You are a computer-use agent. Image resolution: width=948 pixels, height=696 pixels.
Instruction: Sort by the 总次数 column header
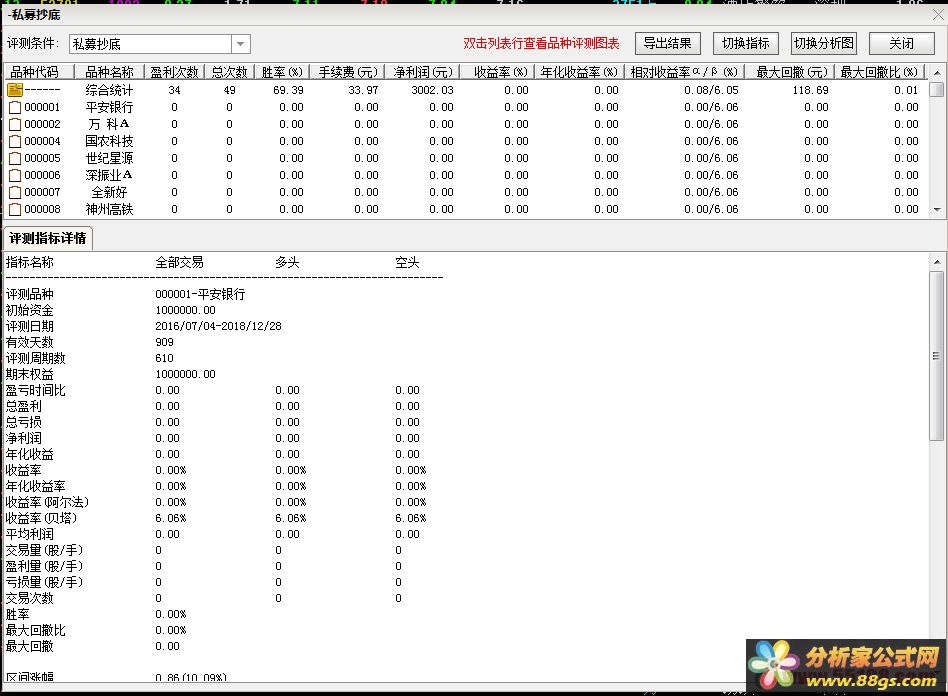pos(230,72)
